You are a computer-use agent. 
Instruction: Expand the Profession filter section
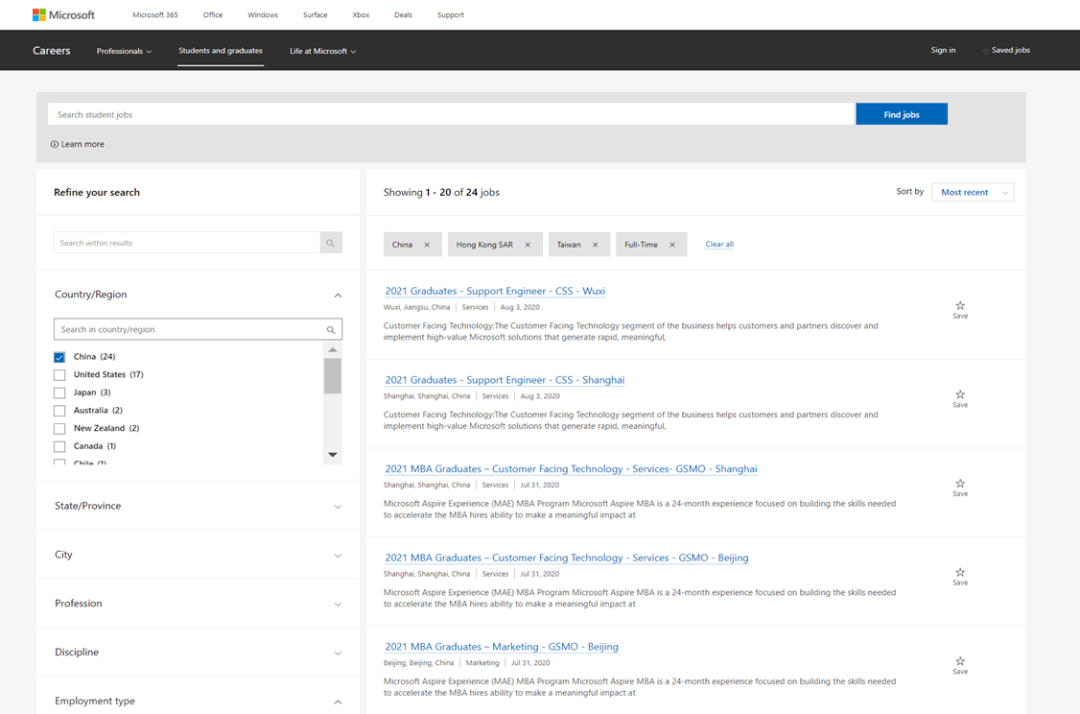tap(338, 605)
